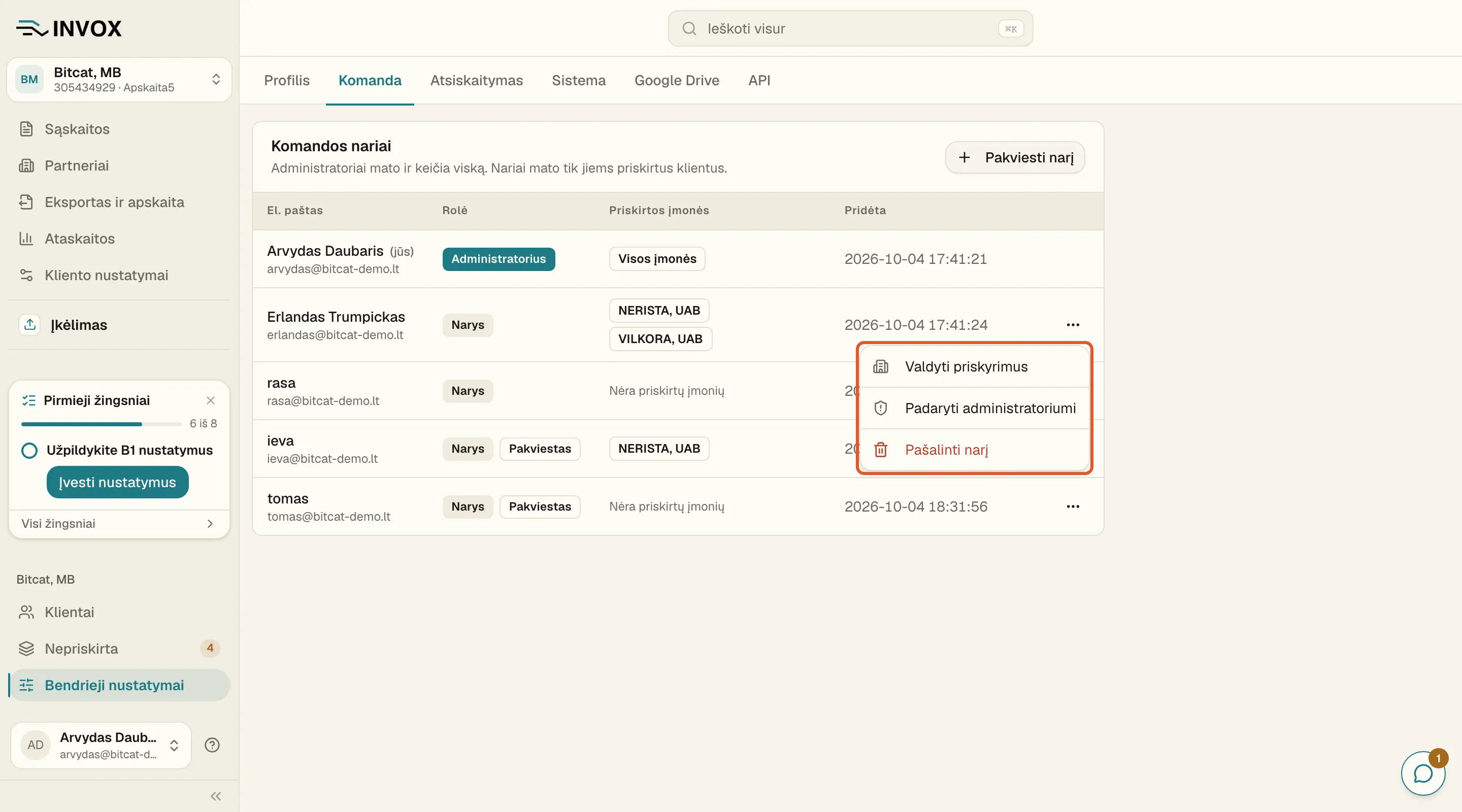Open Kliento nustatymai settings
The height and width of the screenshot is (812, 1462).
tap(119, 275)
